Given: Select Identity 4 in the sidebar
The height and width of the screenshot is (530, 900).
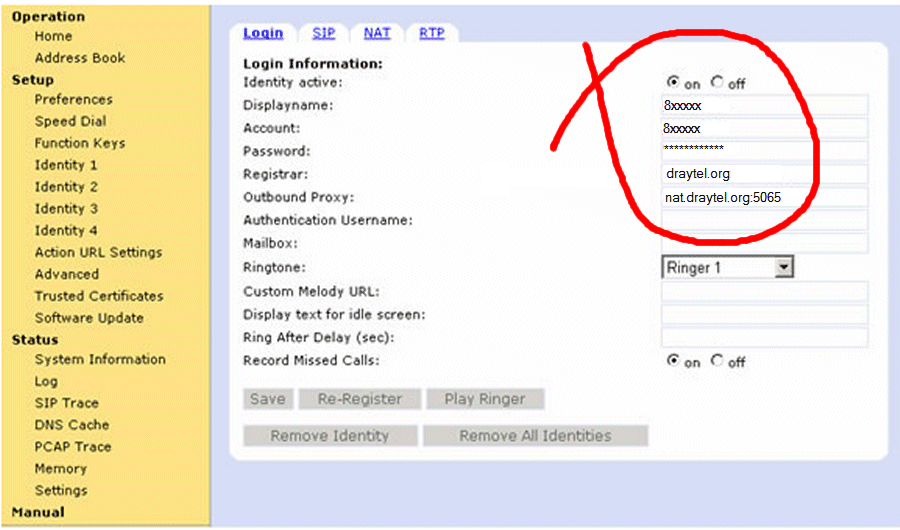Looking at the screenshot, I should pyautogui.click(x=66, y=230).
